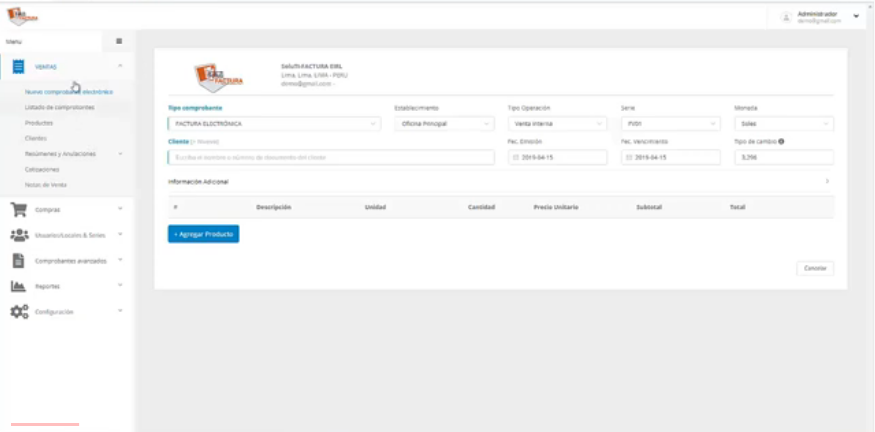Open the Moneda dropdown showing Soles
The width and height of the screenshot is (875, 432).
pos(783,124)
